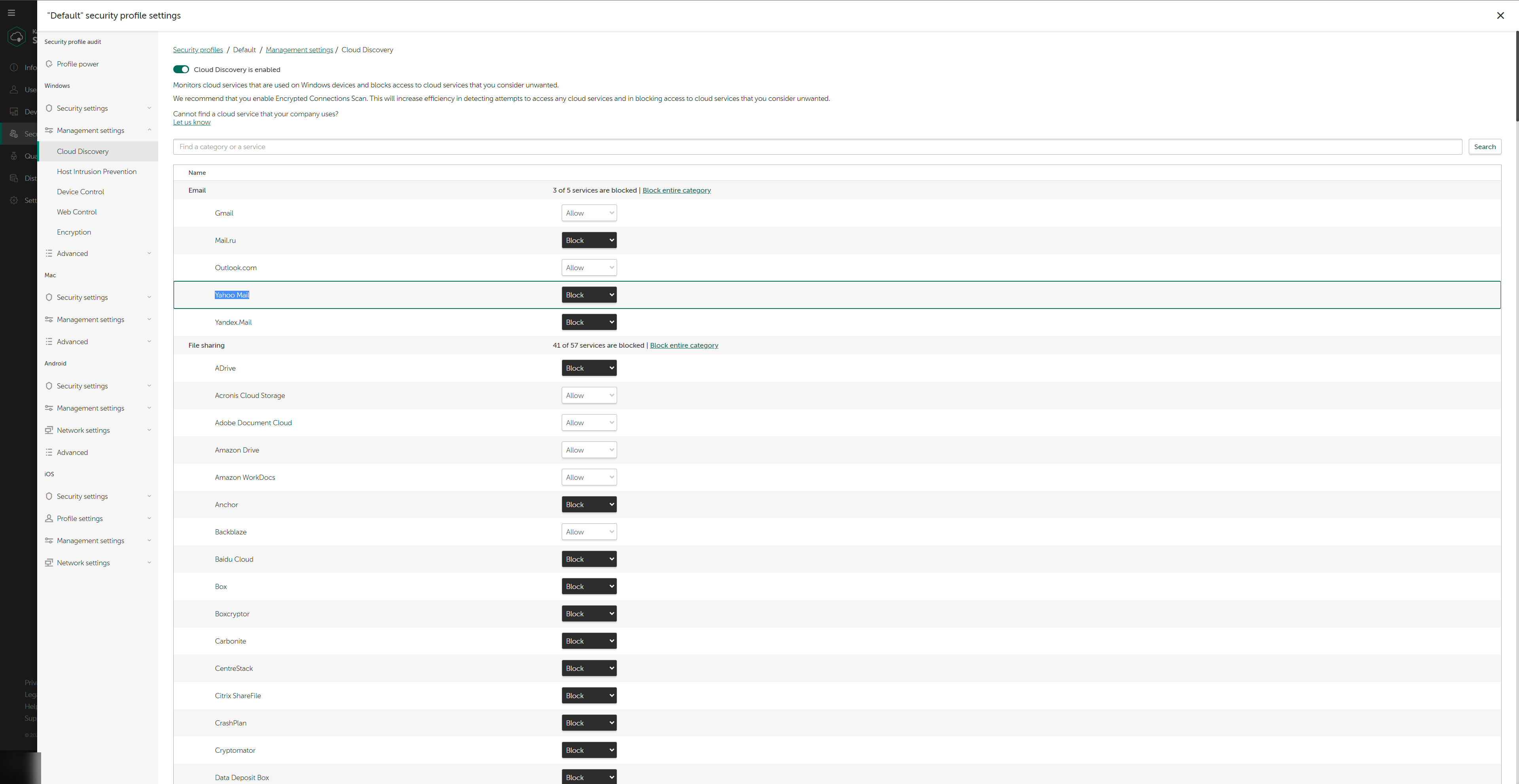Open the Gmail Allow dropdown

(x=589, y=213)
